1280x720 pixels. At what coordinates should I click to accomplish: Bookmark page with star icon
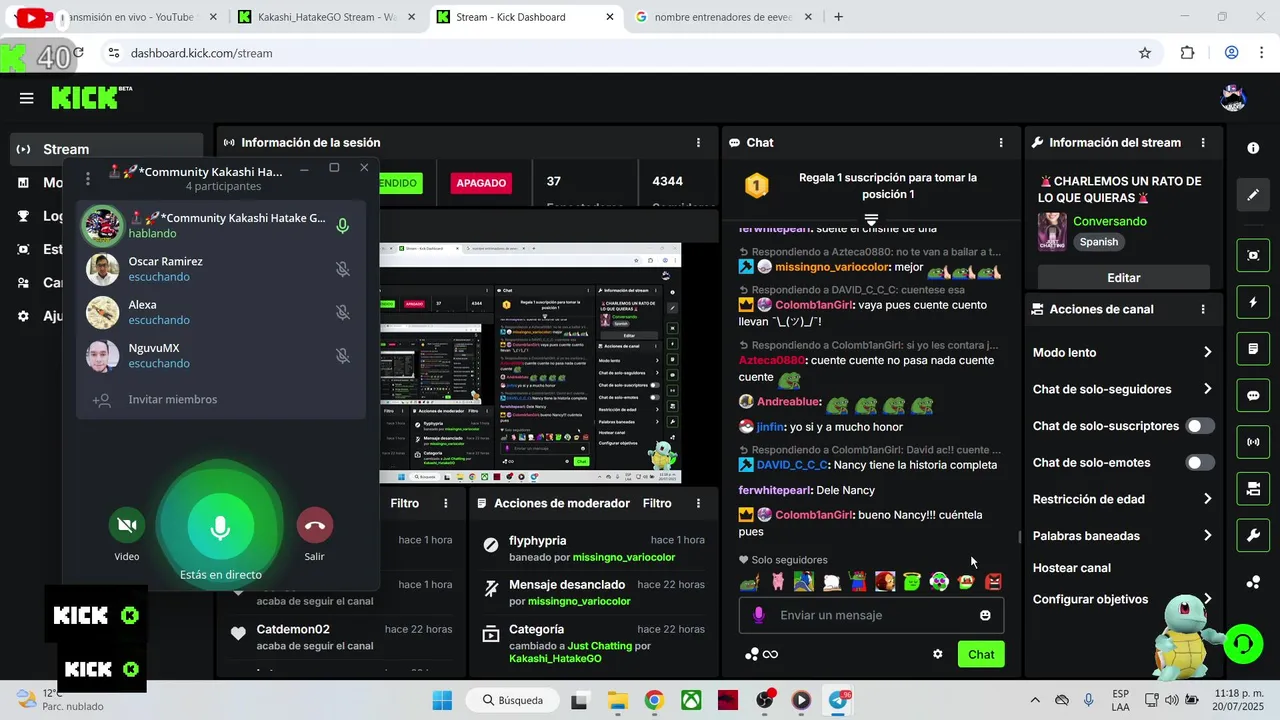(1145, 53)
